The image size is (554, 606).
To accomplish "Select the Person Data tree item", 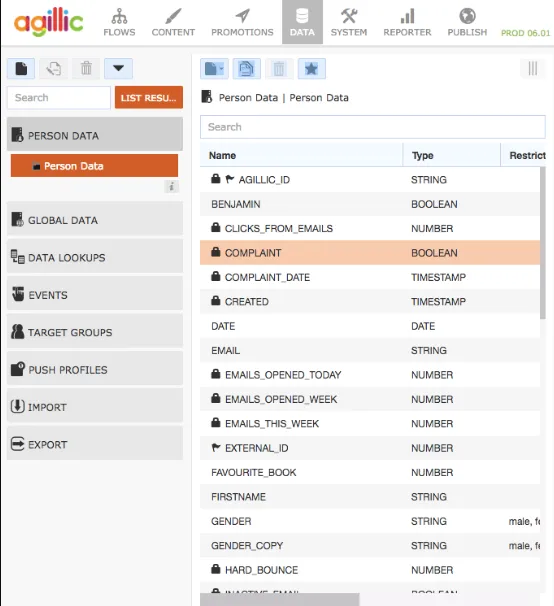I will [x=94, y=166].
